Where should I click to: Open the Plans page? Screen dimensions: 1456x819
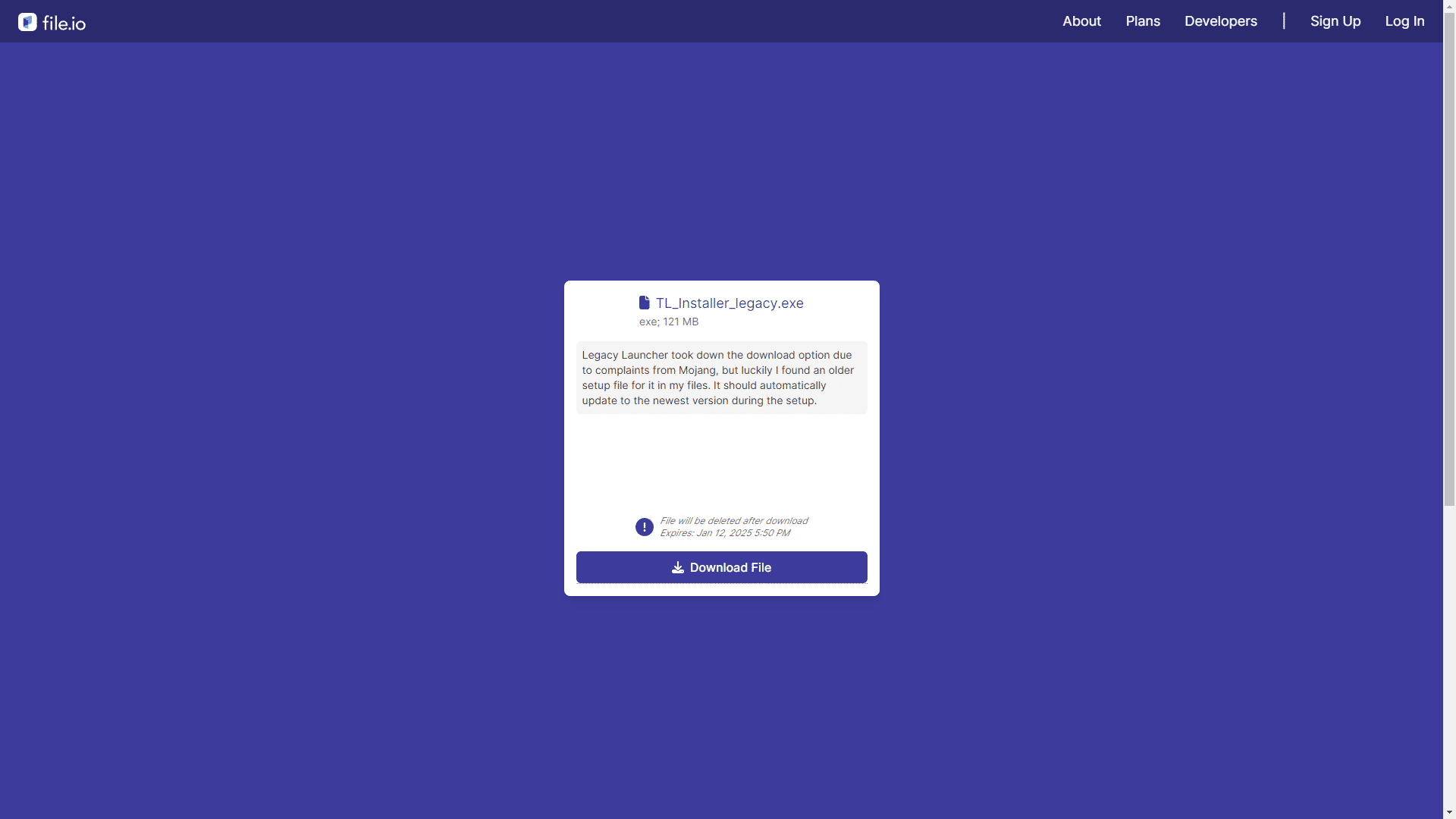pos(1143,21)
